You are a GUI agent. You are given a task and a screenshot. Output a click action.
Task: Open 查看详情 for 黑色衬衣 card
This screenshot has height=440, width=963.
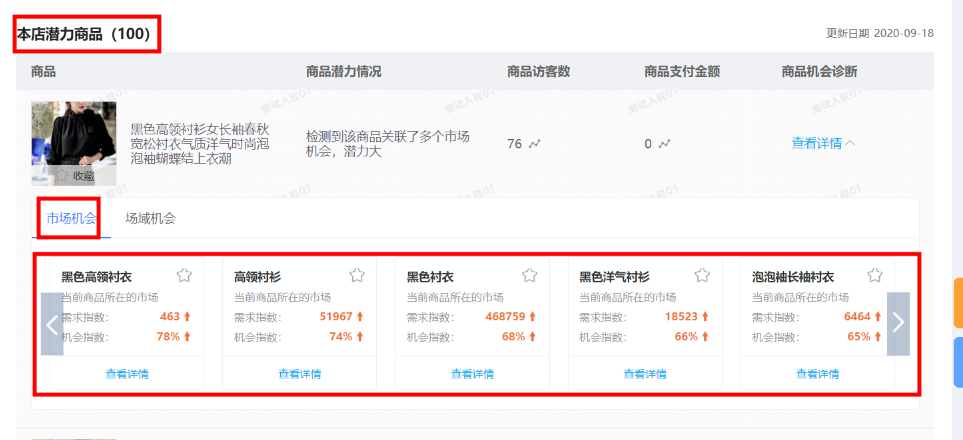pyautogui.click(x=472, y=374)
